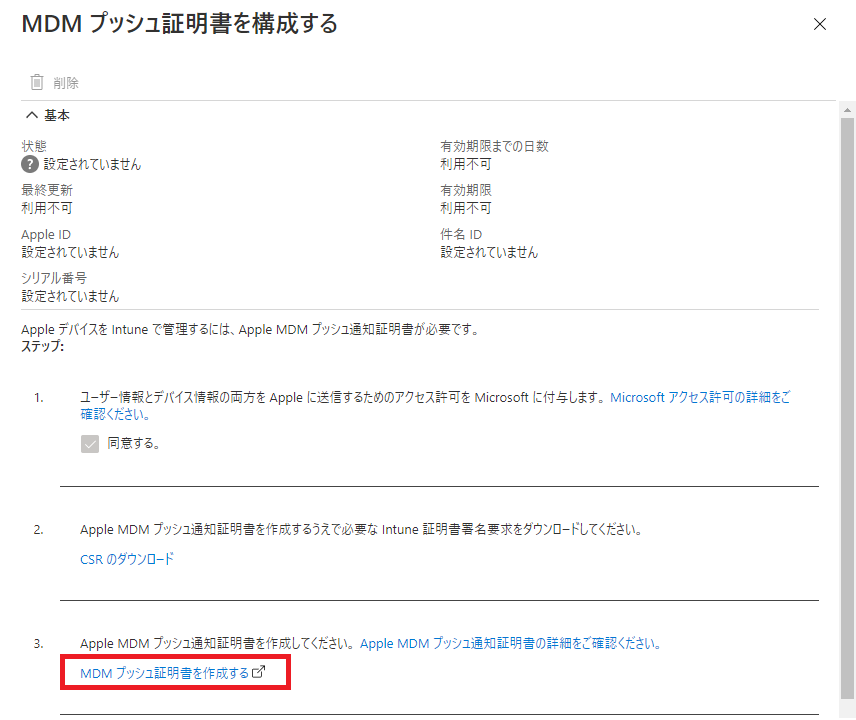Click the scrollbar up arrow
Image resolution: width=856 pixels, height=720 pixels.
click(847, 110)
